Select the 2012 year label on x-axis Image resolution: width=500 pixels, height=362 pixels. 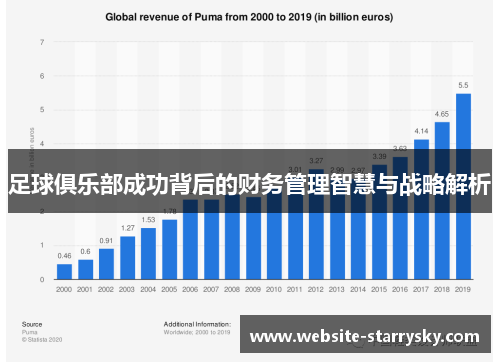316,289
